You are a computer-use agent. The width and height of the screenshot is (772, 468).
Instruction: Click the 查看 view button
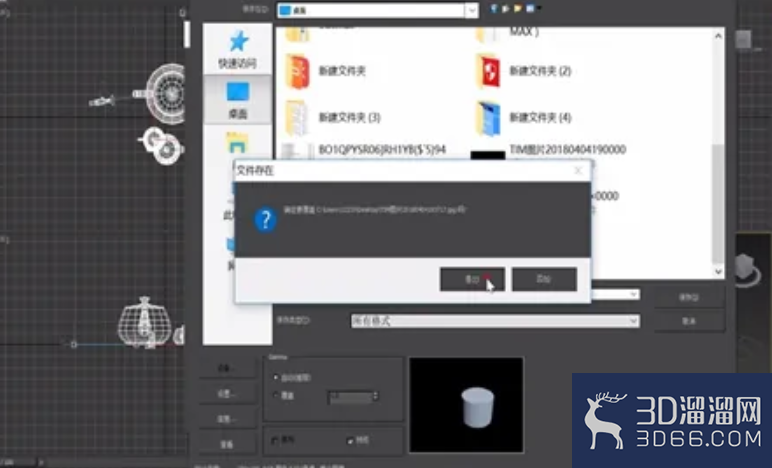click(226, 444)
